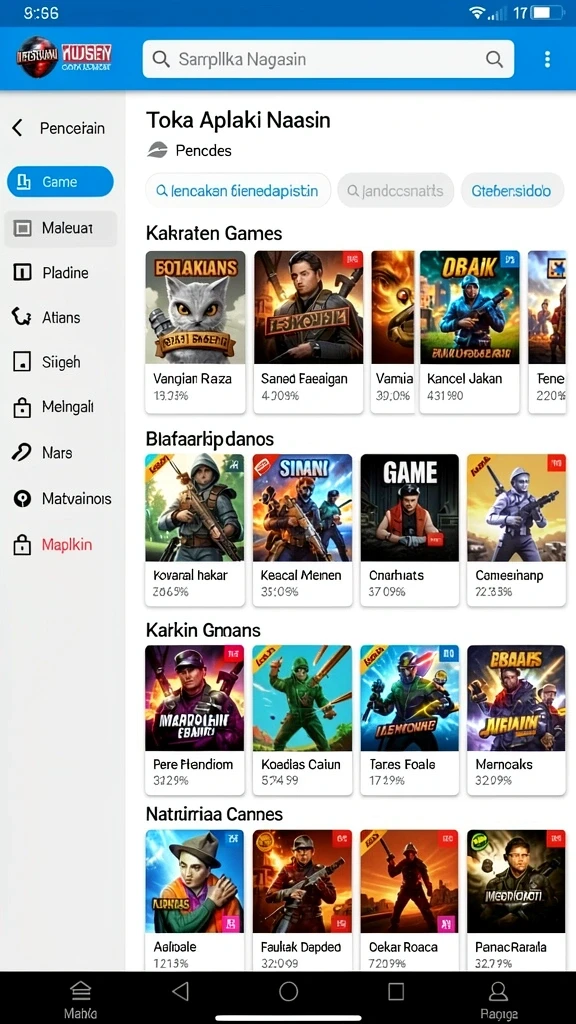The height and width of the screenshot is (1024, 576).
Task: Click rating 37 09% under Cnarhiats
Action: [x=387, y=592]
